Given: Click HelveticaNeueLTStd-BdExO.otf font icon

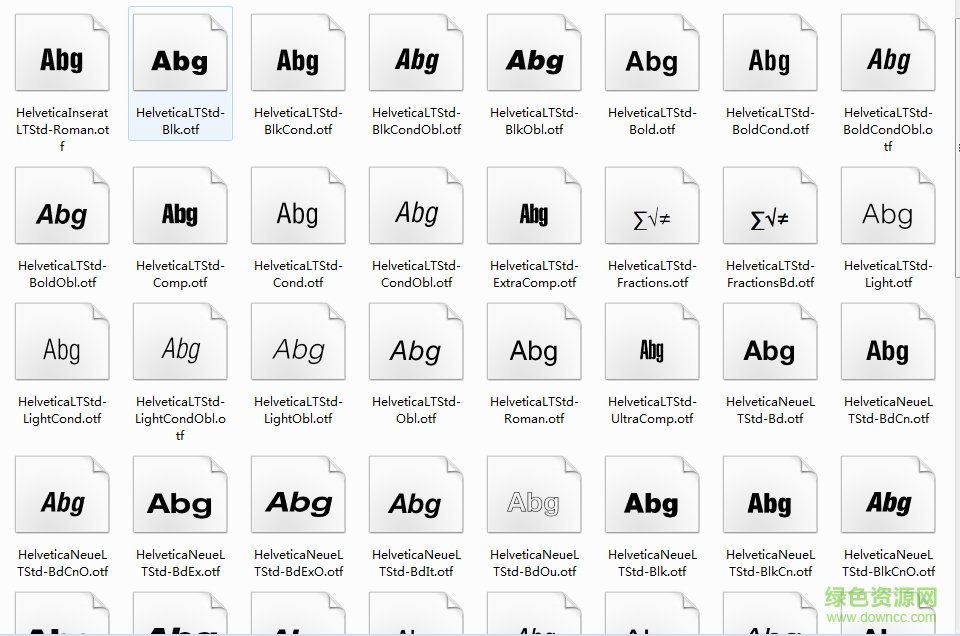Looking at the screenshot, I should tap(298, 495).
